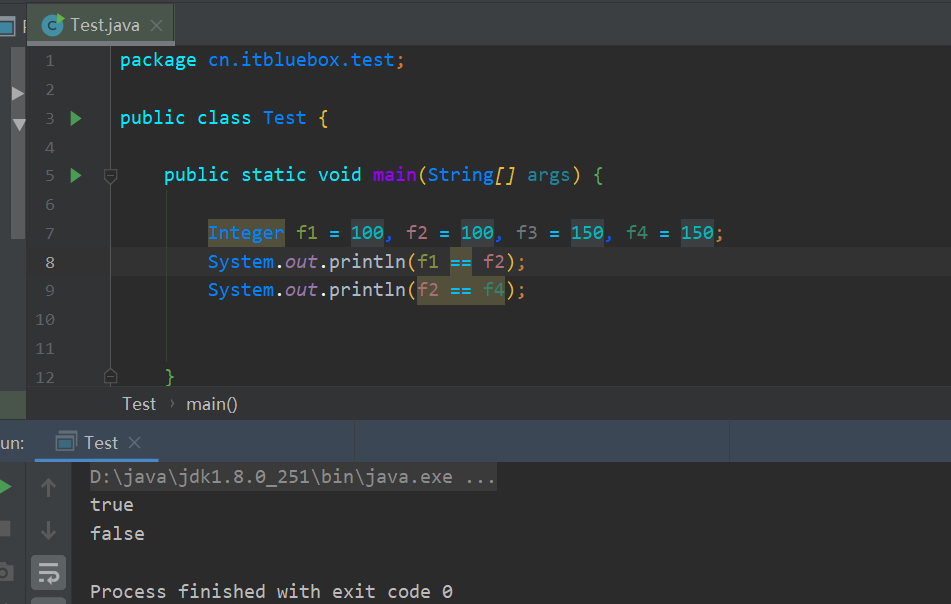This screenshot has height=604, width=951.
Task: Click the right-pointing arrow in left tool strip
Action: coord(18,93)
